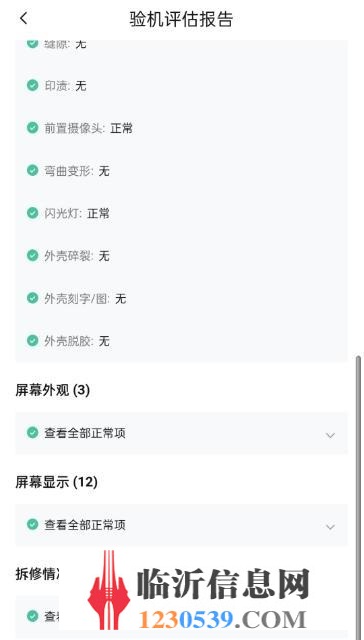Screen dimensions: 364x640
Task: Click green check icon beside 外壳脱胶
Action: (x=33, y=341)
